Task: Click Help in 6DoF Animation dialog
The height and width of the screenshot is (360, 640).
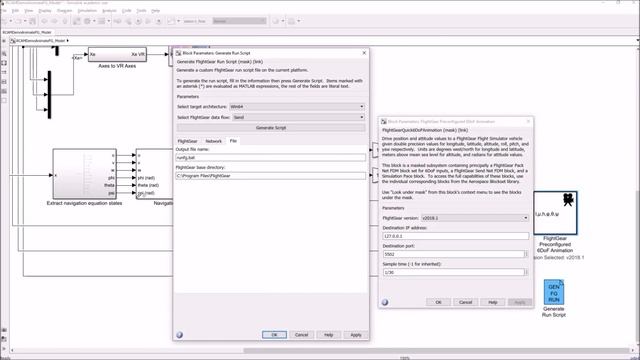Action: 493,302
